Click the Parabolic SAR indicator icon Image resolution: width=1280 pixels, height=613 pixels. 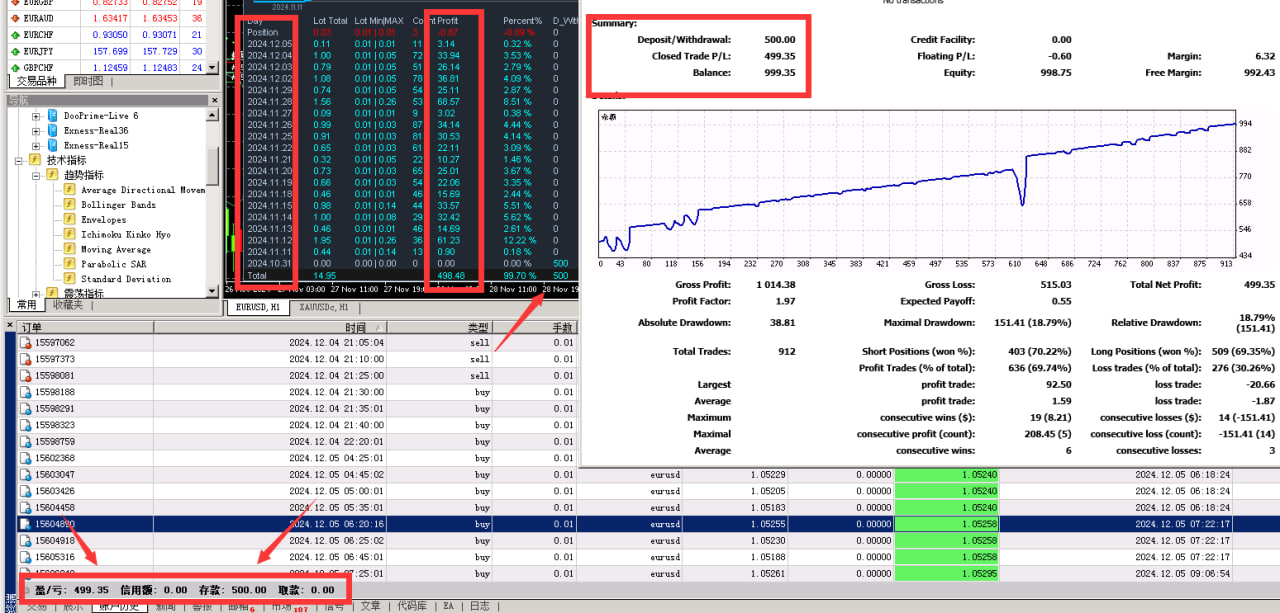coord(70,264)
